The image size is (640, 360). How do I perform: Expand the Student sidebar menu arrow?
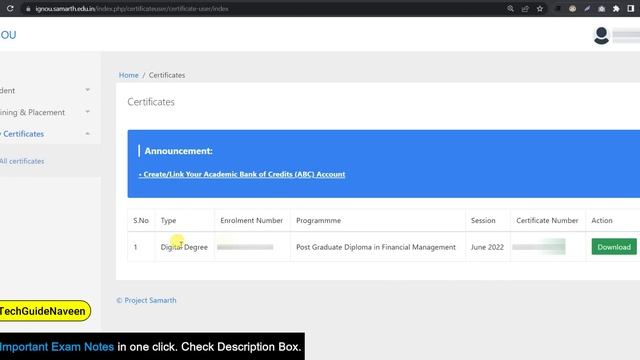(87, 90)
